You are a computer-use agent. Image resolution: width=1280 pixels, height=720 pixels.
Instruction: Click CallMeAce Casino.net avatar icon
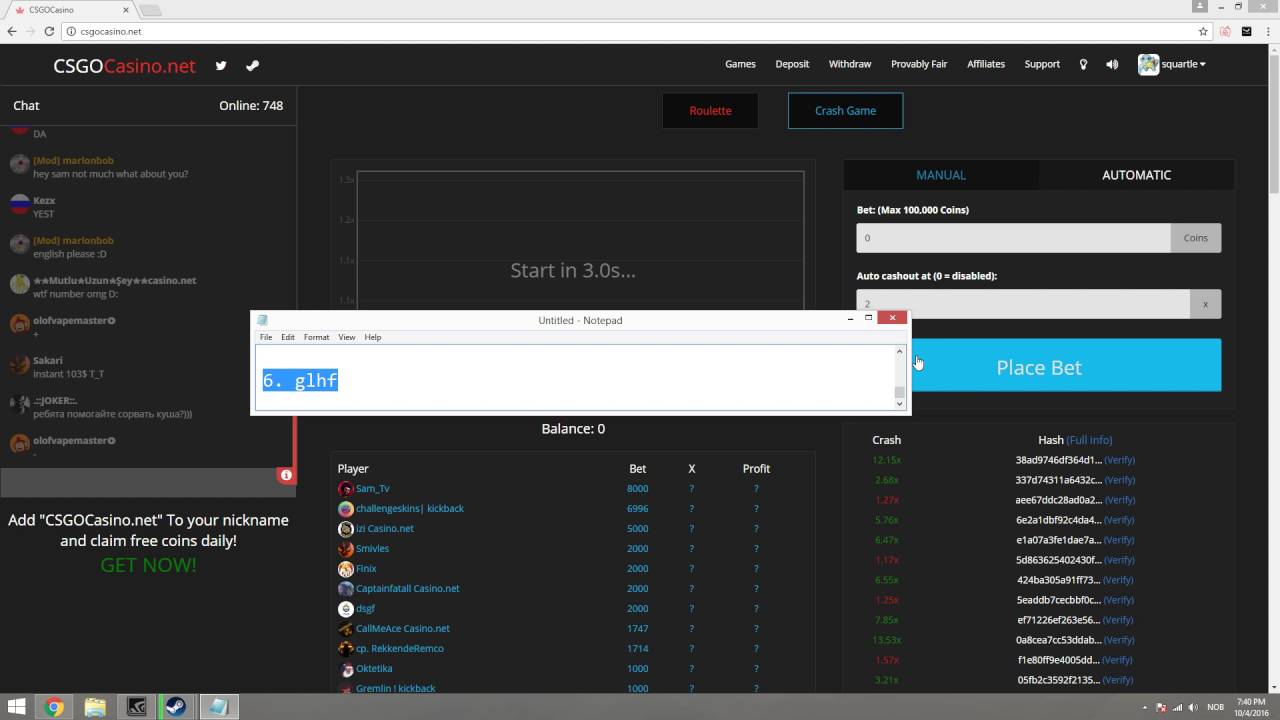coord(346,629)
